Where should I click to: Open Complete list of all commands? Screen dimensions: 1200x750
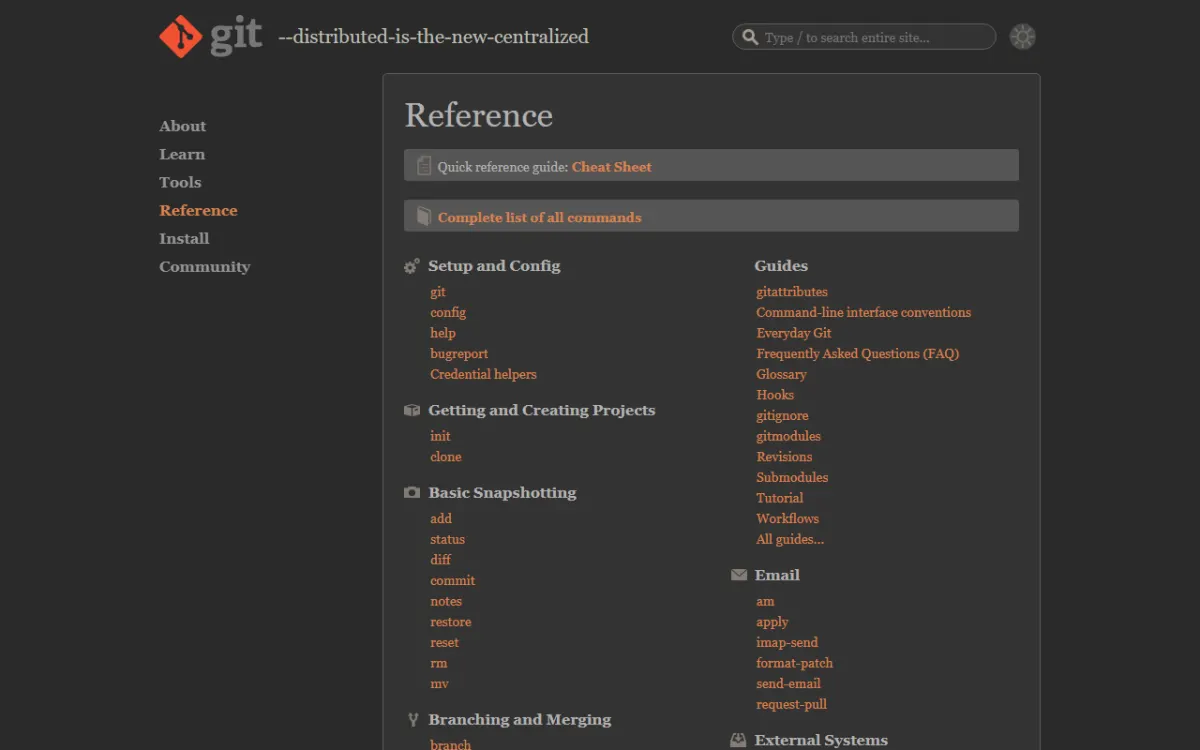pos(539,217)
